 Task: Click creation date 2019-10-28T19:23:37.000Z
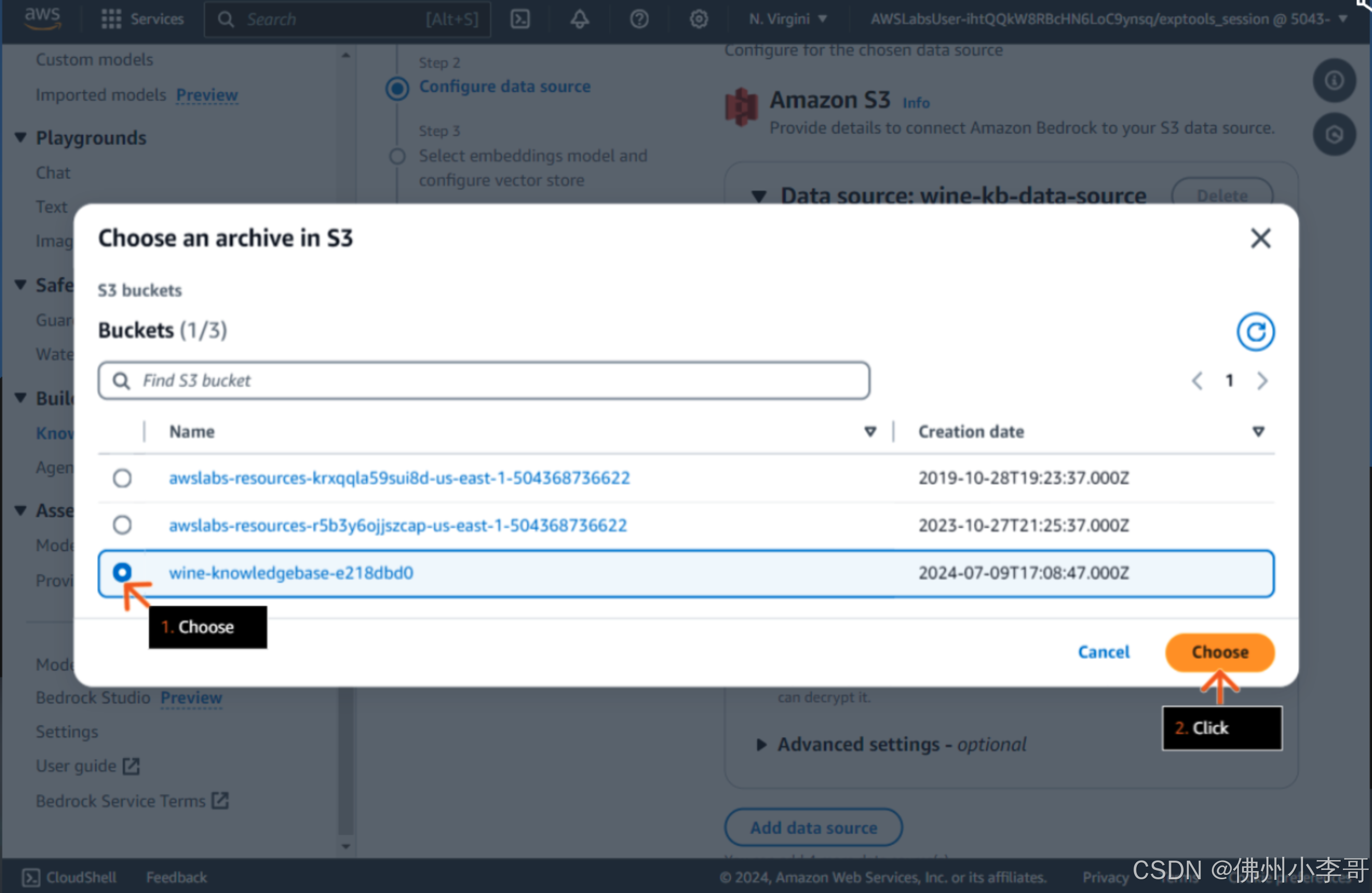click(1023, 478)
